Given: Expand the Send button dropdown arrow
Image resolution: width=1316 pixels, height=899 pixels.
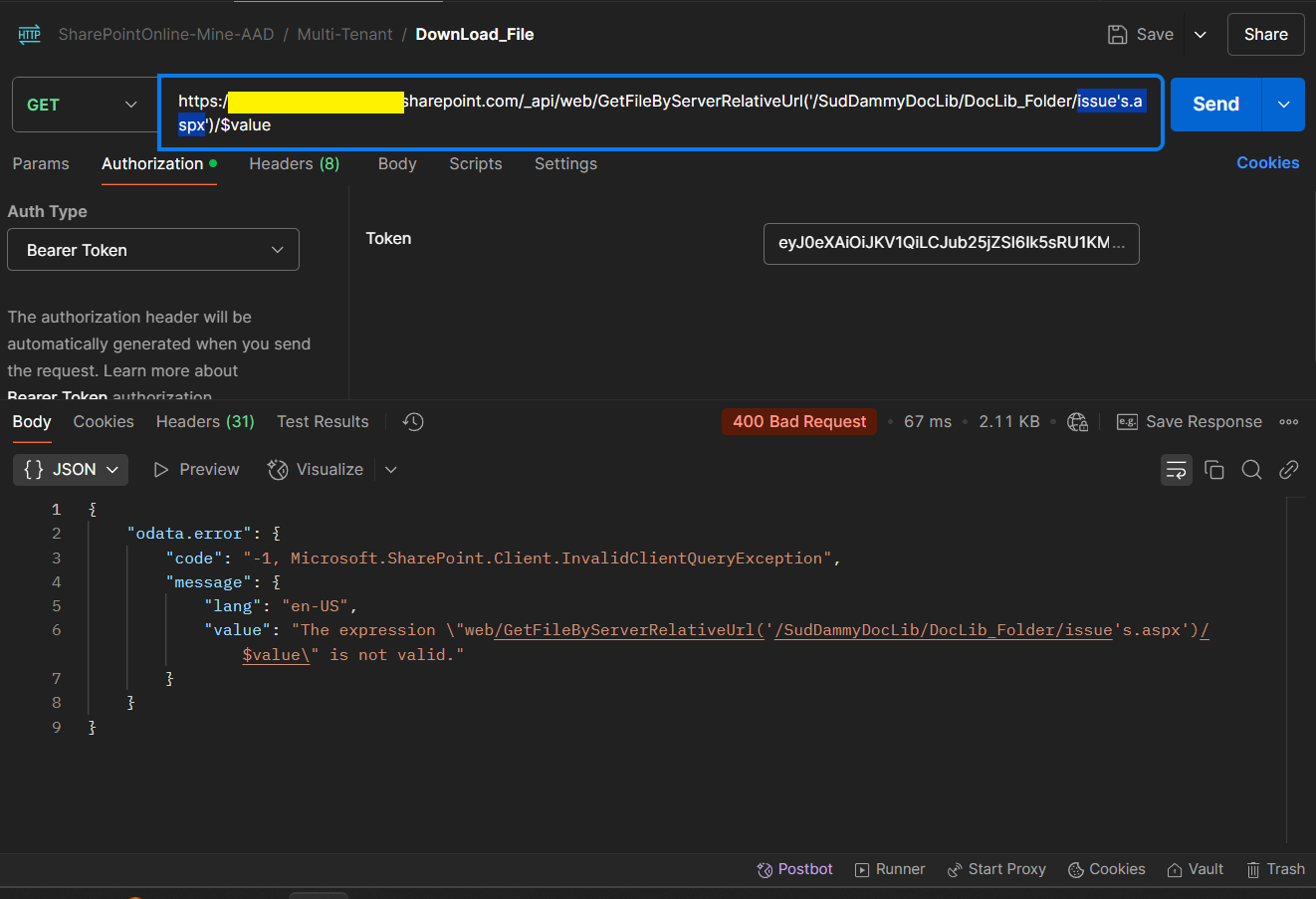Looking at the screenshot, I should coord(1284,105).
